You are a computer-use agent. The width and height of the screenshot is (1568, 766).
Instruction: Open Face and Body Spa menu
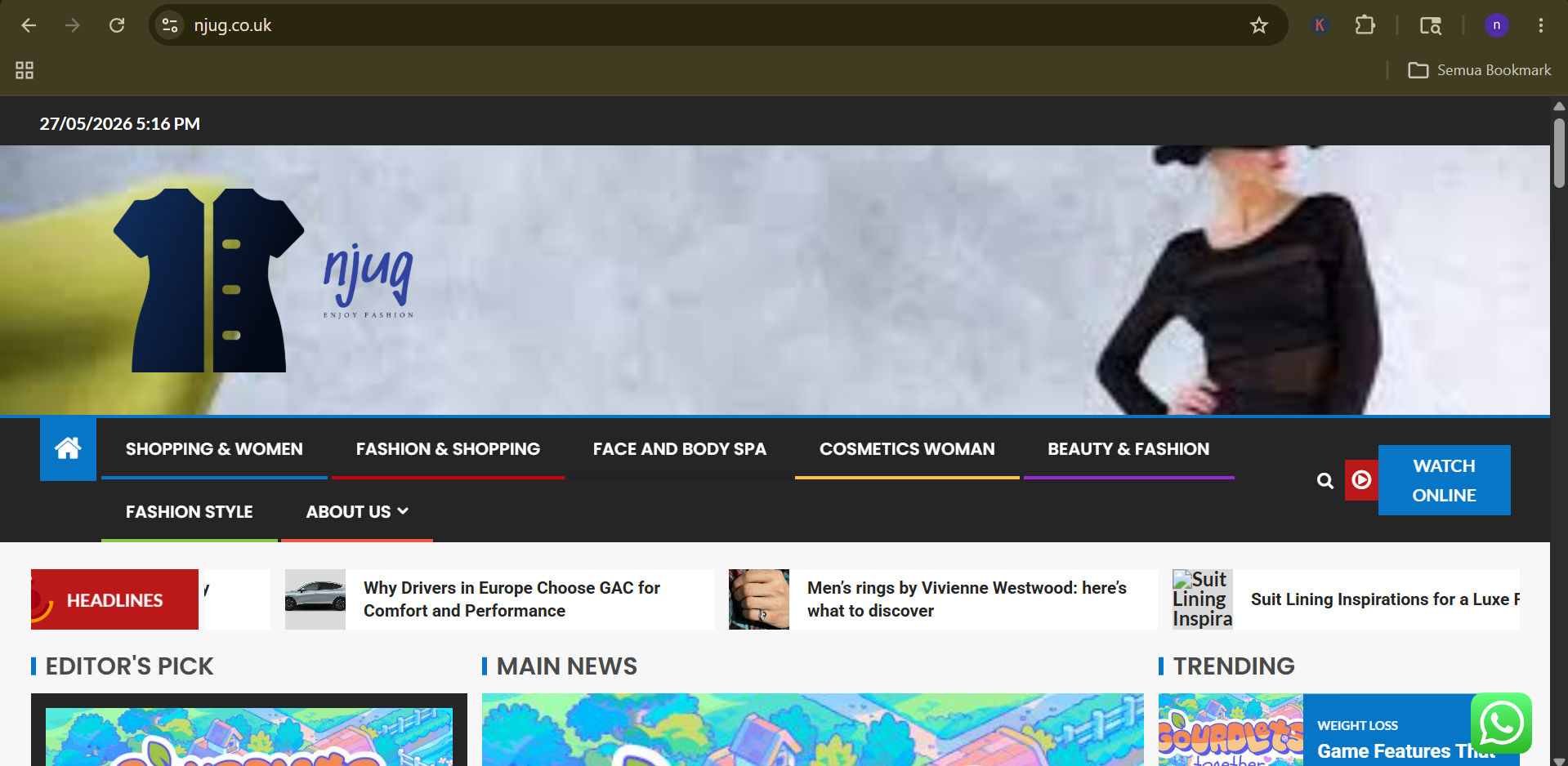point(679,448)
